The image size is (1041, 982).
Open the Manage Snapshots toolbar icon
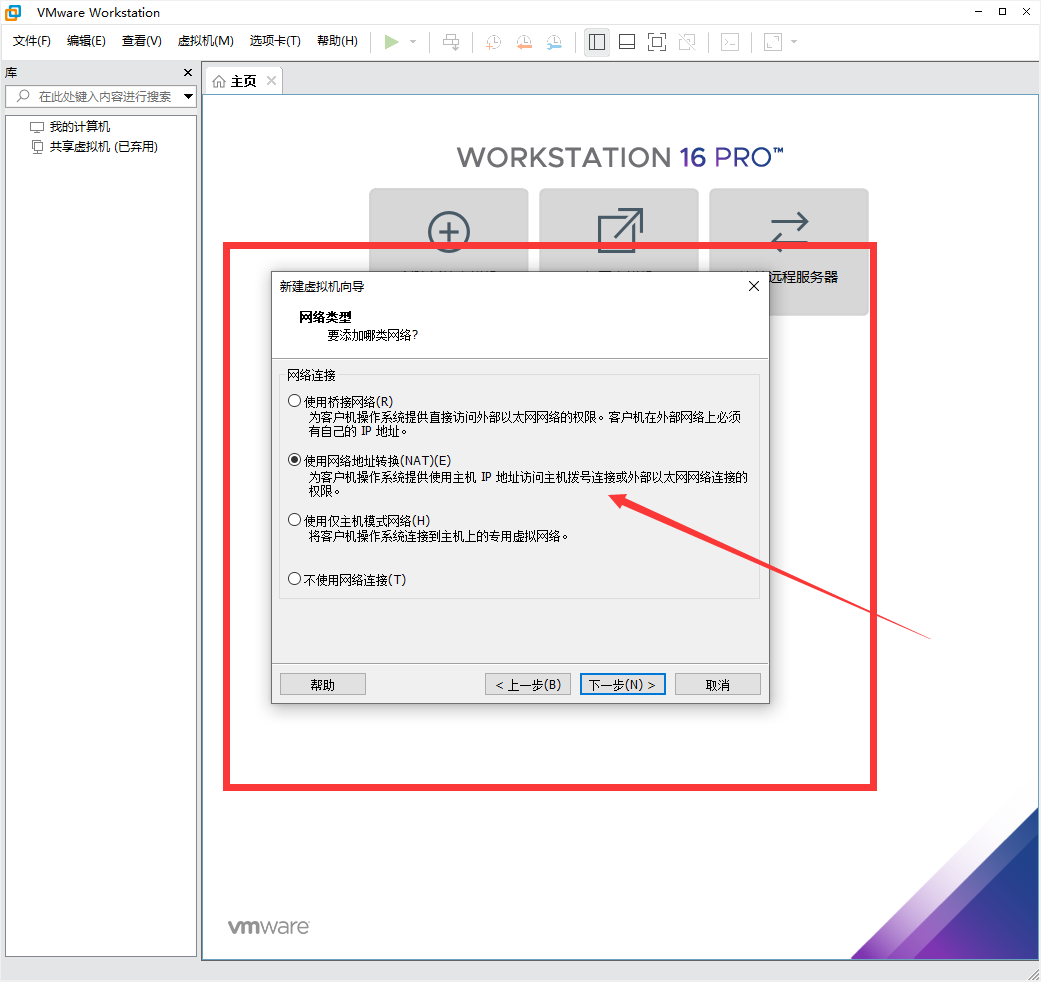(554, 41)
